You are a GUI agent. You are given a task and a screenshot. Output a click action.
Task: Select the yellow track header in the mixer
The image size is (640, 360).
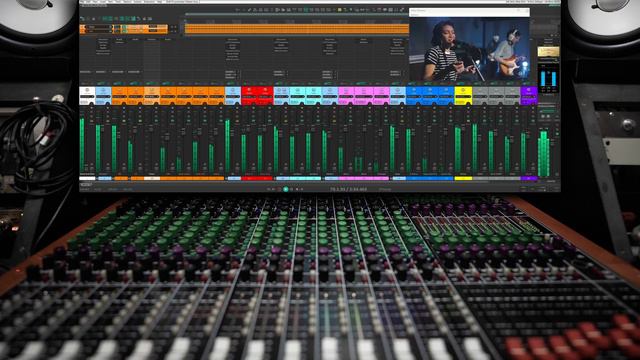coord(463,96)
